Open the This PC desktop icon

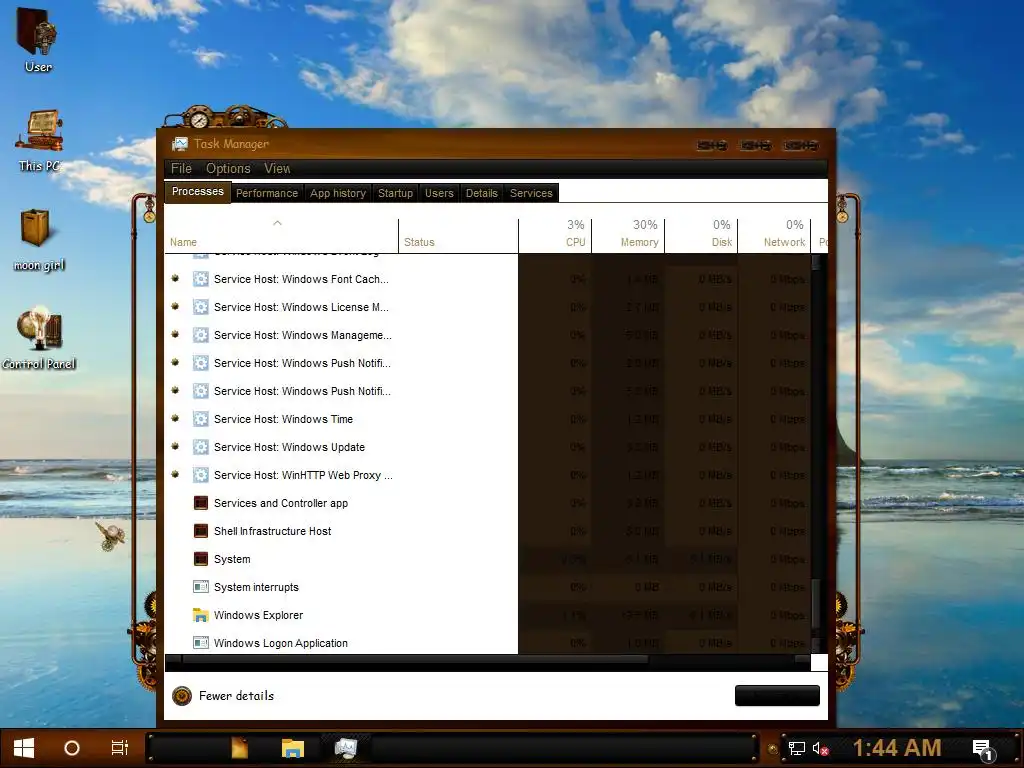click(39, 139)
